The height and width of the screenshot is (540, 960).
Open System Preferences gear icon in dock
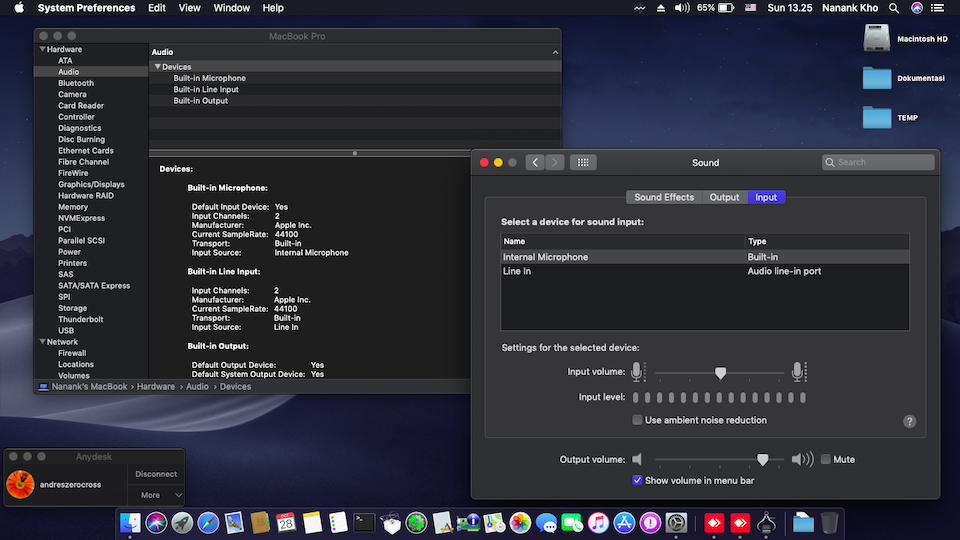(677, 523)
